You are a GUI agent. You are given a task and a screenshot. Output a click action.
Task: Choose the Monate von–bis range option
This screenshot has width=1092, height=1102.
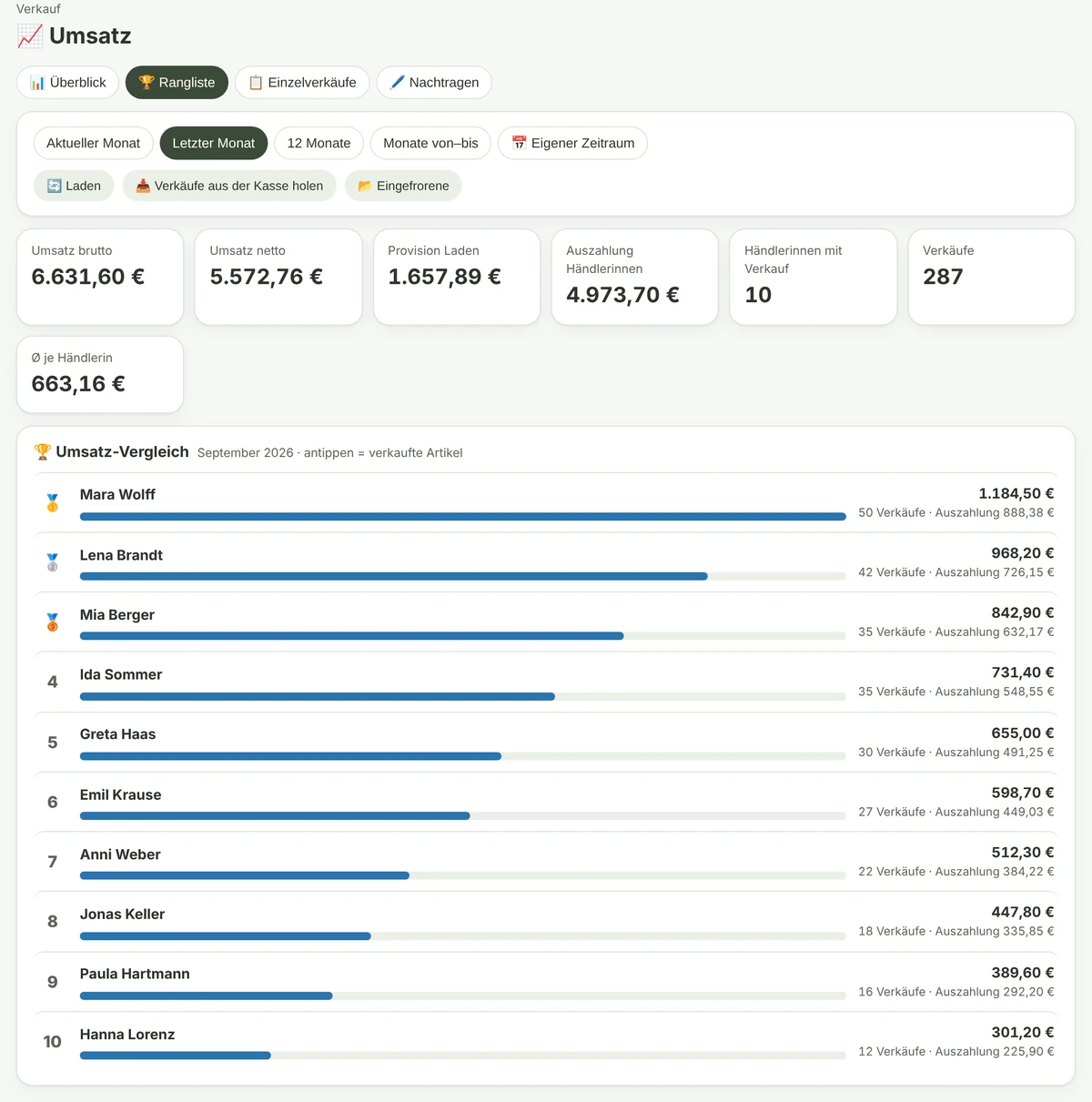pos(430,143)
